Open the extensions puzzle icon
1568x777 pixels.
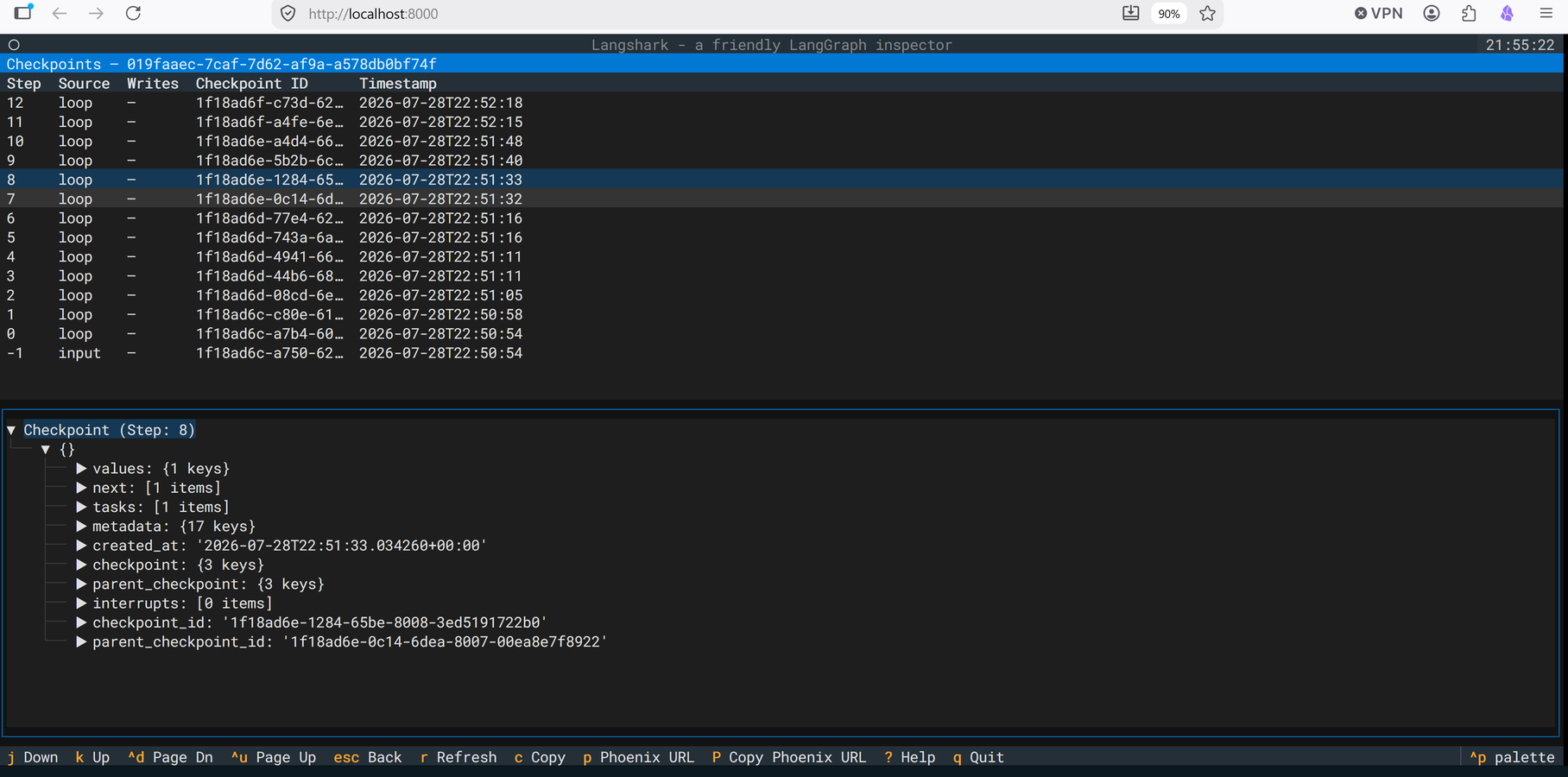[x=1469, y=13]
